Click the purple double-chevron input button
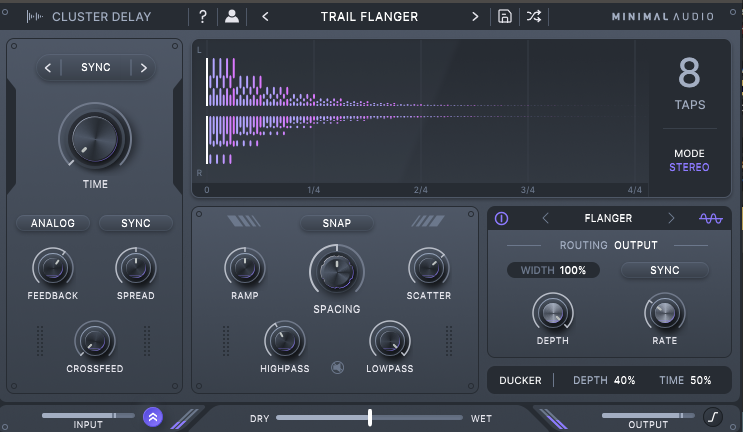 [x=154, y=417]
